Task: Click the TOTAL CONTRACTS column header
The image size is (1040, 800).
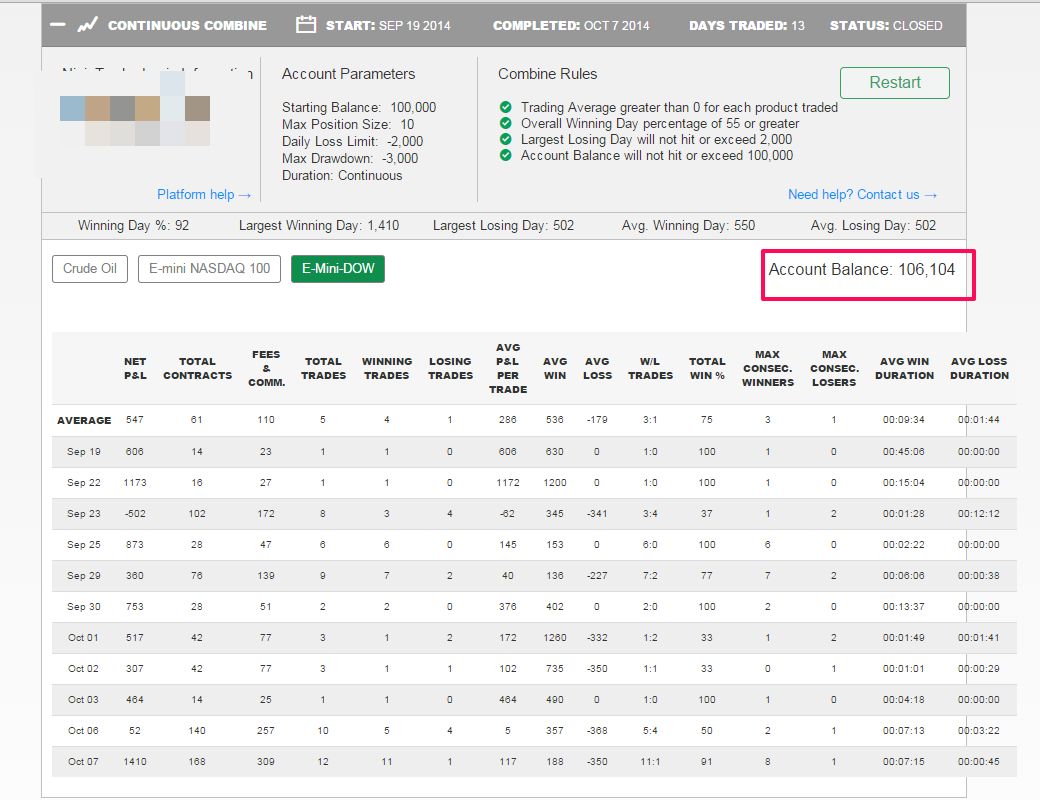Action: (x=198, y=368)
